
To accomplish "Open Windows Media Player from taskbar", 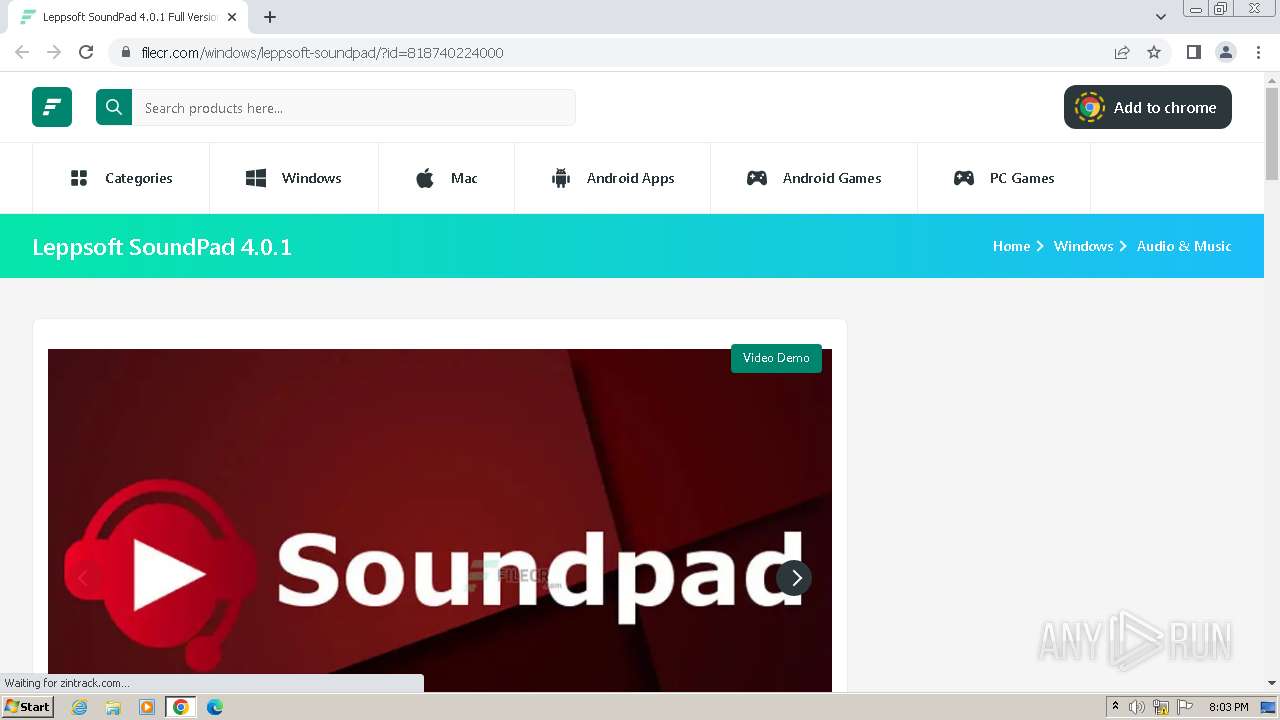I will [147, 707].
